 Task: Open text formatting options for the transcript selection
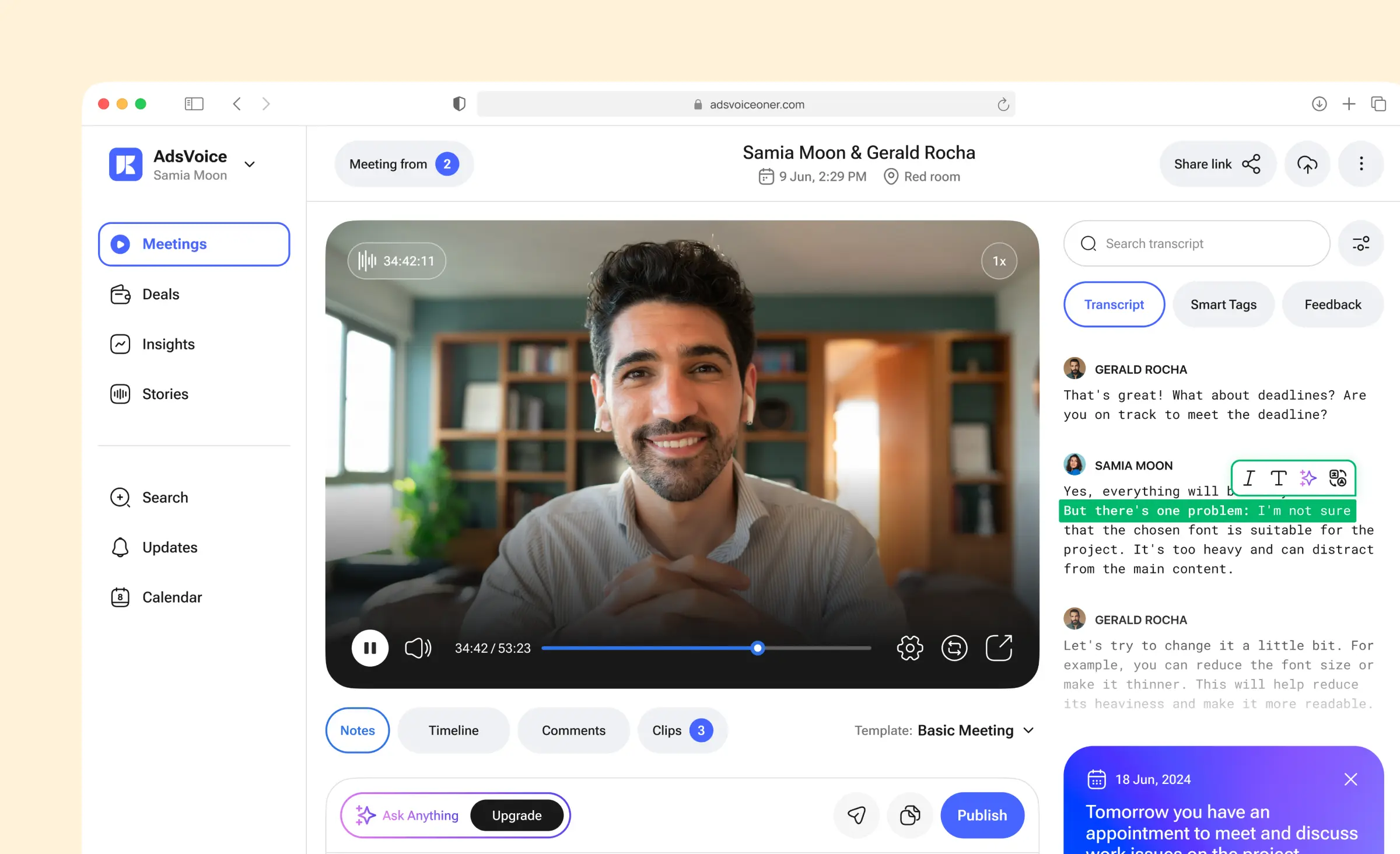click(1278, 478)
